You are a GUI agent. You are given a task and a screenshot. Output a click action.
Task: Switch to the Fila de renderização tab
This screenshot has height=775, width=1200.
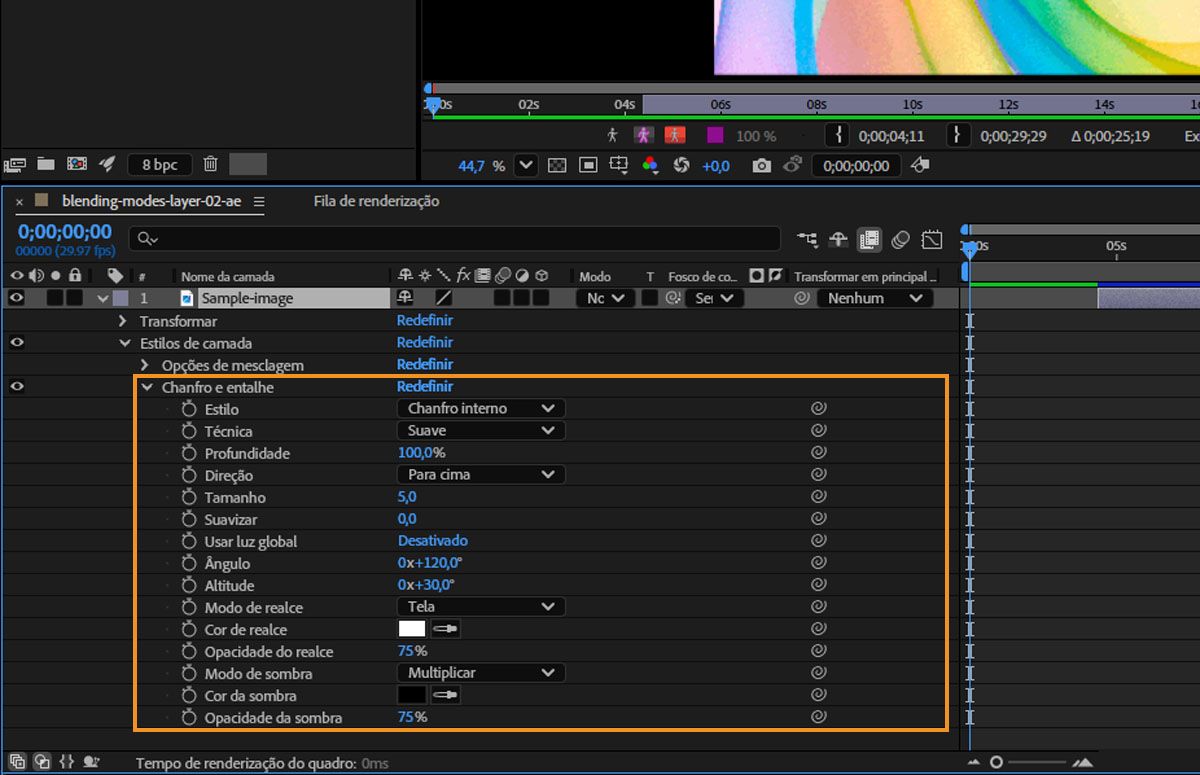[x=376, y=201]
